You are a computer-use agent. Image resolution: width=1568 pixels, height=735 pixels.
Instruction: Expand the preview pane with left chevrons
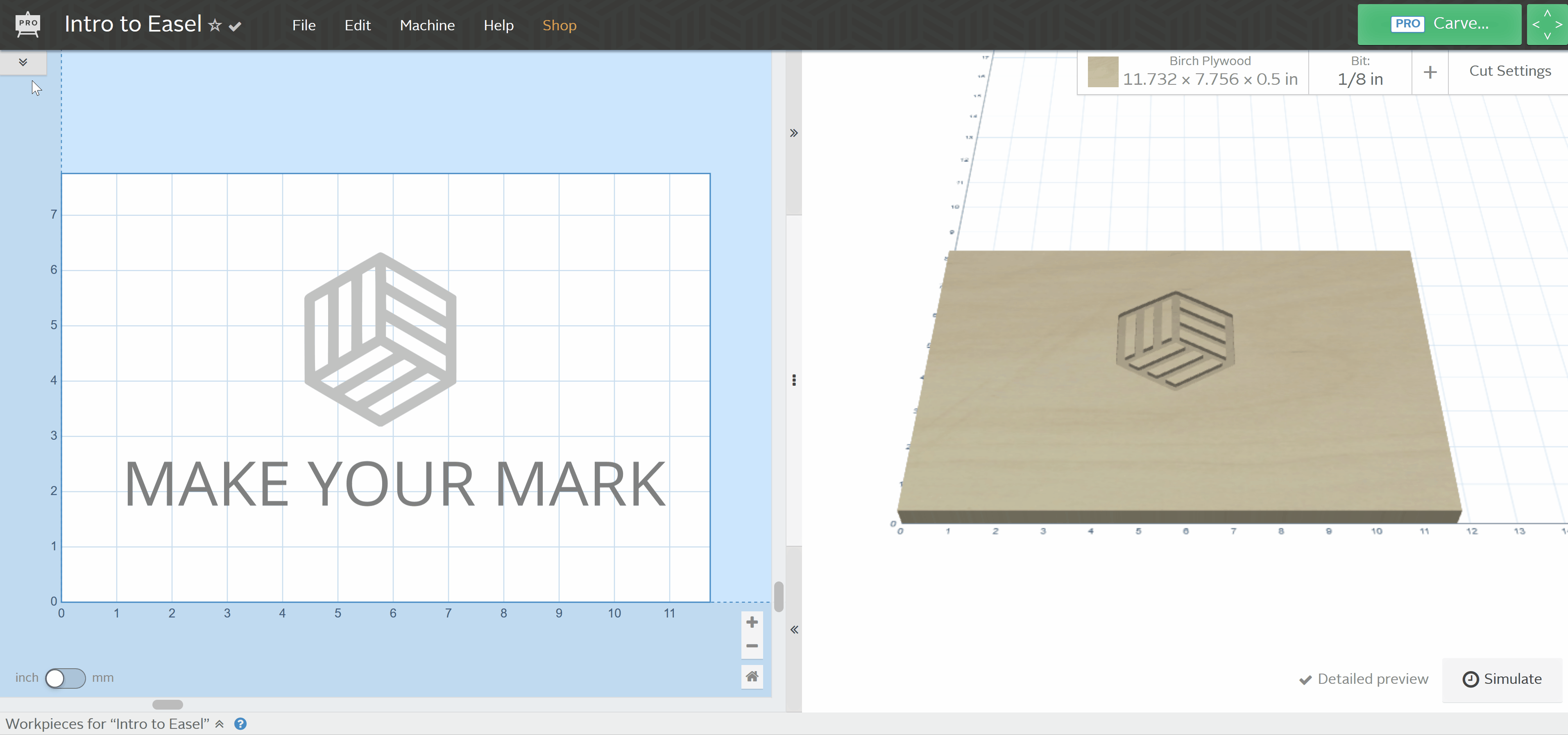[x=794, y=630]
